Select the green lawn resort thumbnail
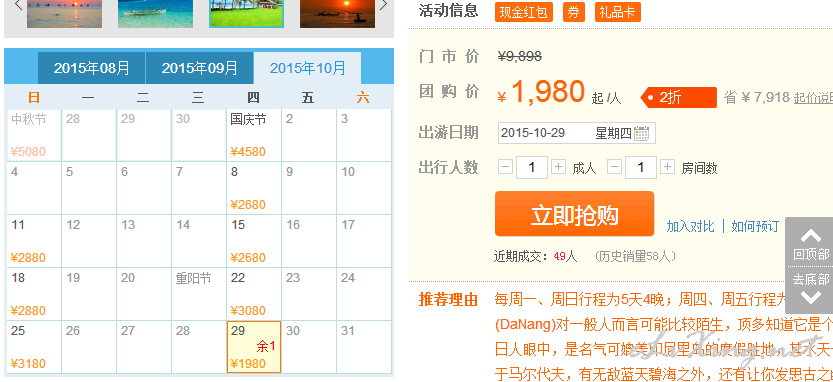This screenshot has height=382, width=833. click(x=246, y=13)
